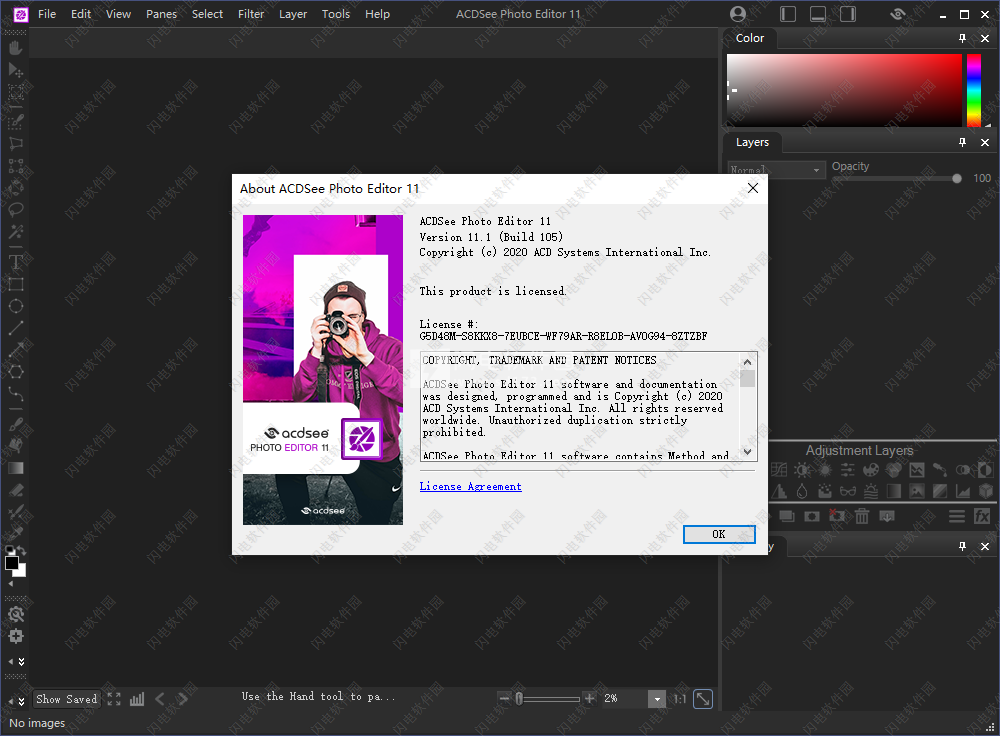The image size is (1000, 736).
Task: Click the ACDSee Photo Editor splash image
Action: [323, 370]
